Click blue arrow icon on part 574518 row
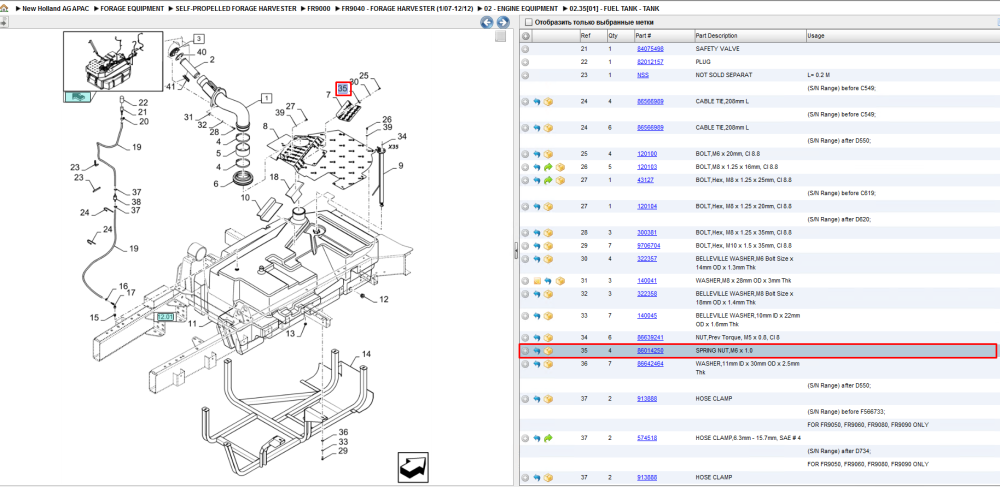1000x487 pixels. point(537,438)
